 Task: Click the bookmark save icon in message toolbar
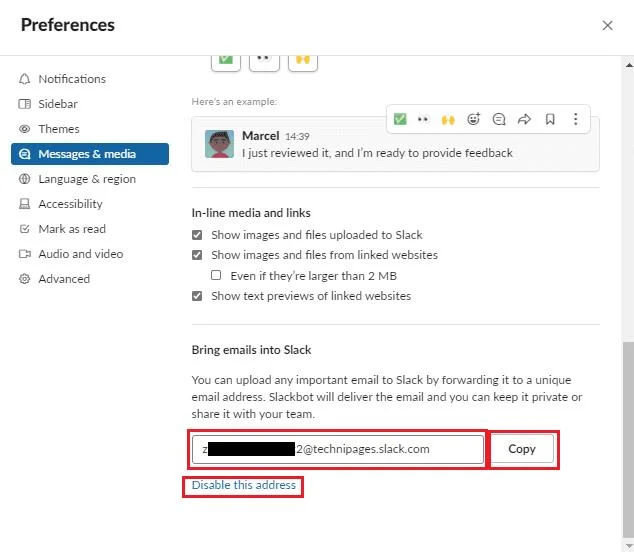point(550,119)
